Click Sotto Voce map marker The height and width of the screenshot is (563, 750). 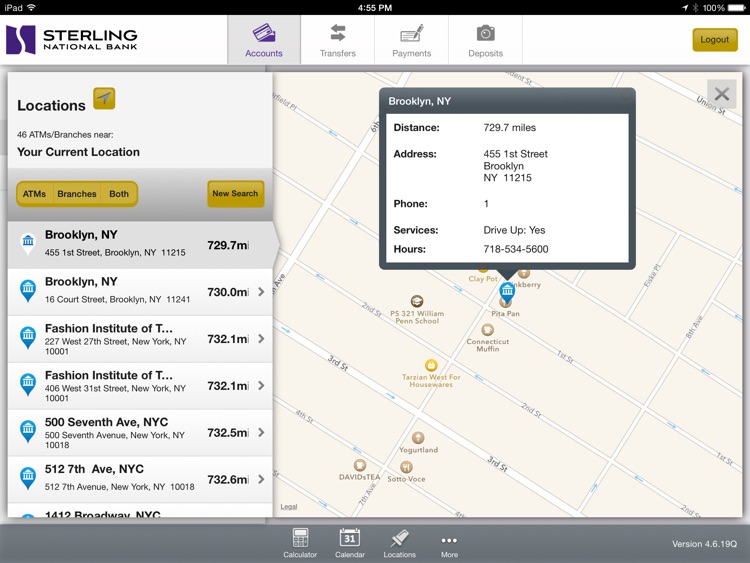[x=406, y=467]
